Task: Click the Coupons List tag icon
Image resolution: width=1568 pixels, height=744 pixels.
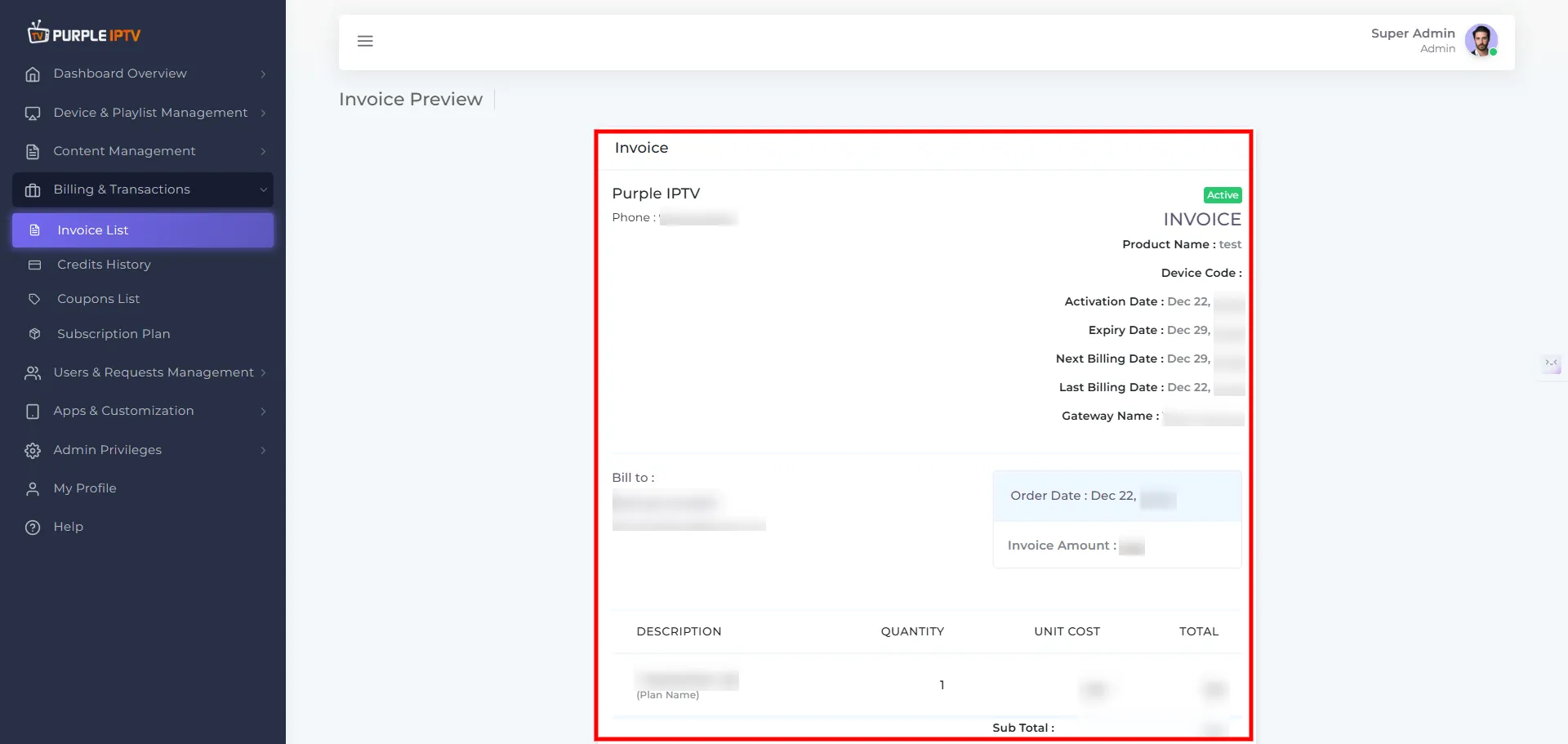Action: [34, 299]
